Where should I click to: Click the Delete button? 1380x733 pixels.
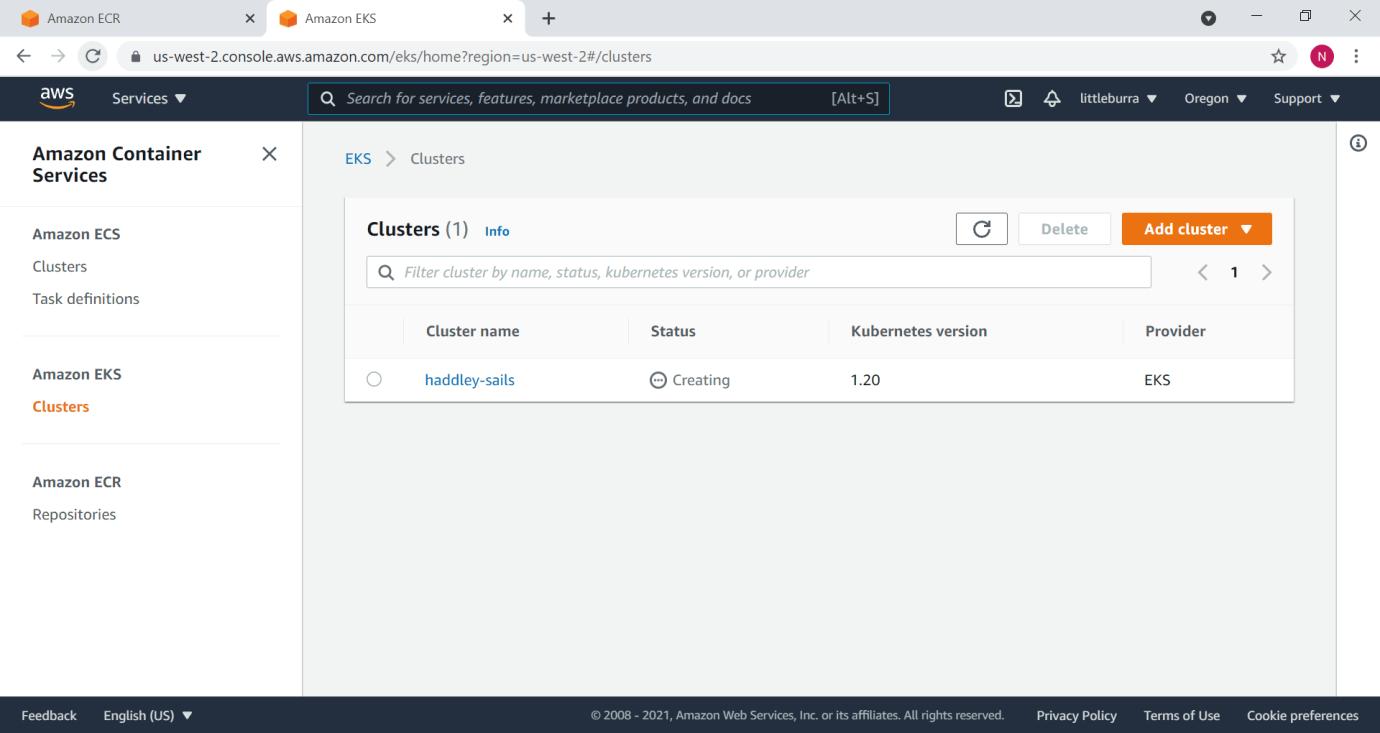(1064, 229)
